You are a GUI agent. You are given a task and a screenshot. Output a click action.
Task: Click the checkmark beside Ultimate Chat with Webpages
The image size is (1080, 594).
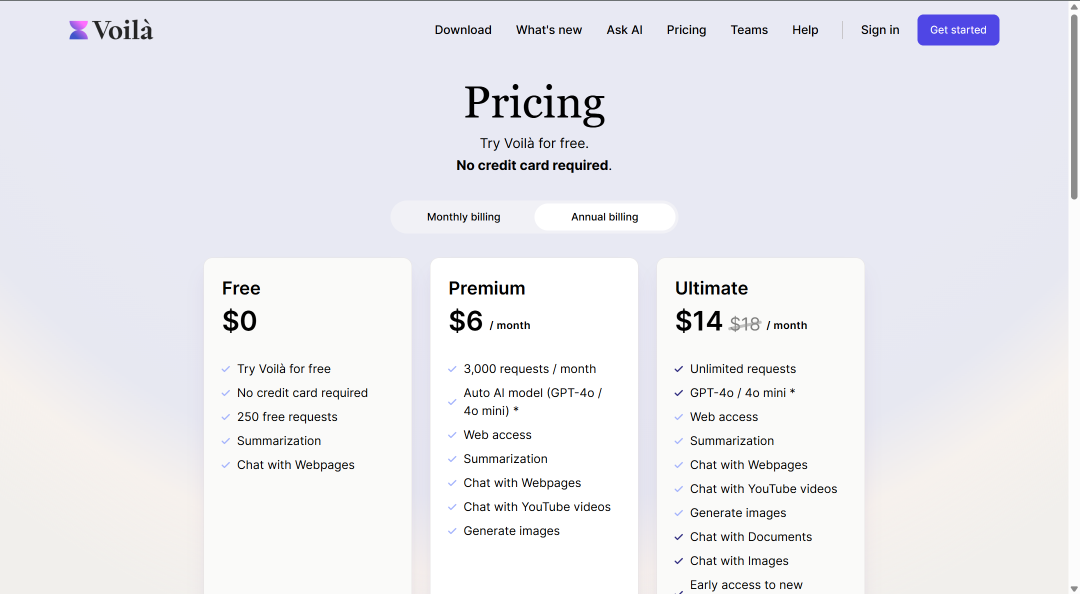pyautogui.click(x=678, y=465)
